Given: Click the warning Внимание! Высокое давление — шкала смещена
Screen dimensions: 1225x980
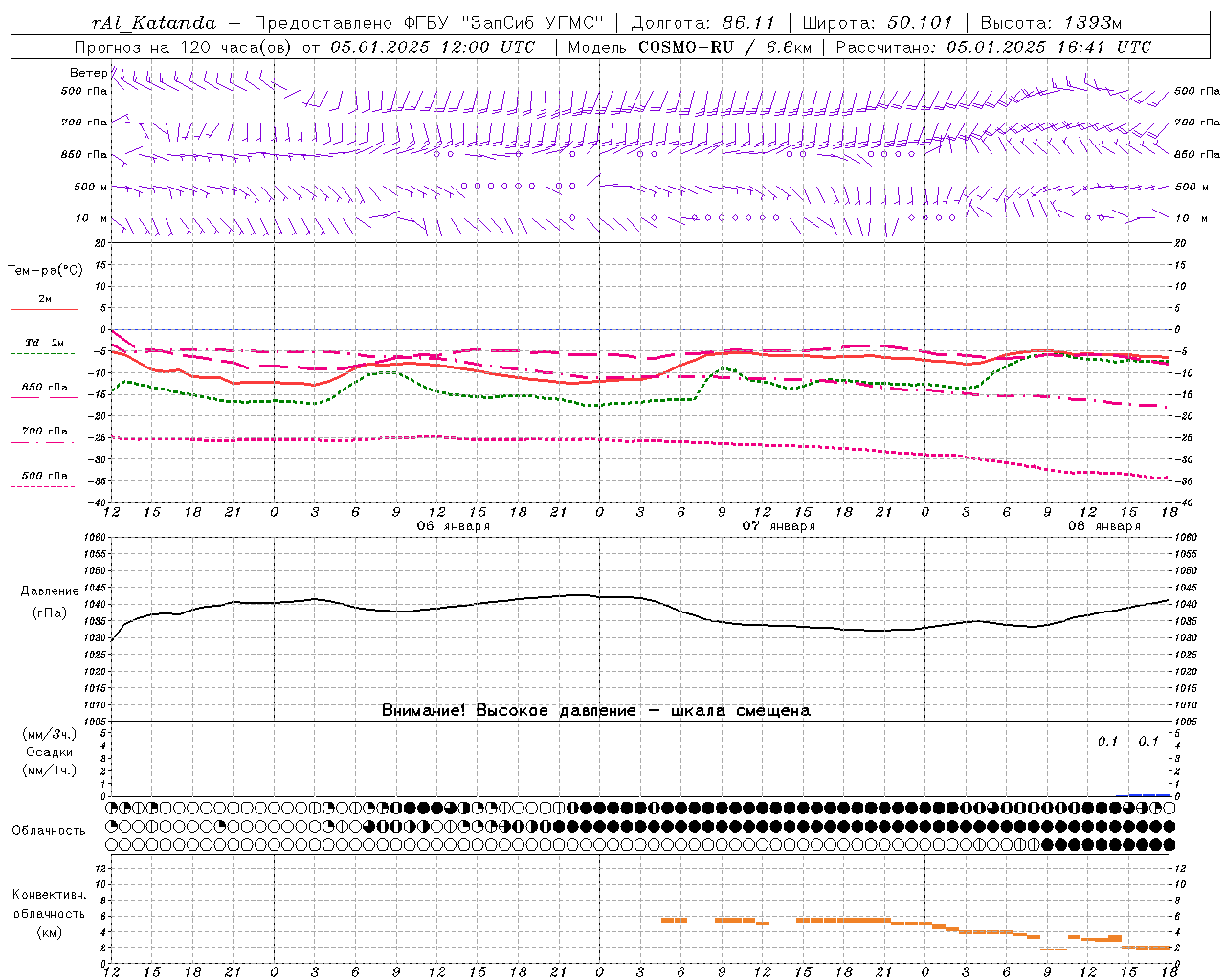Looking at the screenshot, I should click(595, 710).
